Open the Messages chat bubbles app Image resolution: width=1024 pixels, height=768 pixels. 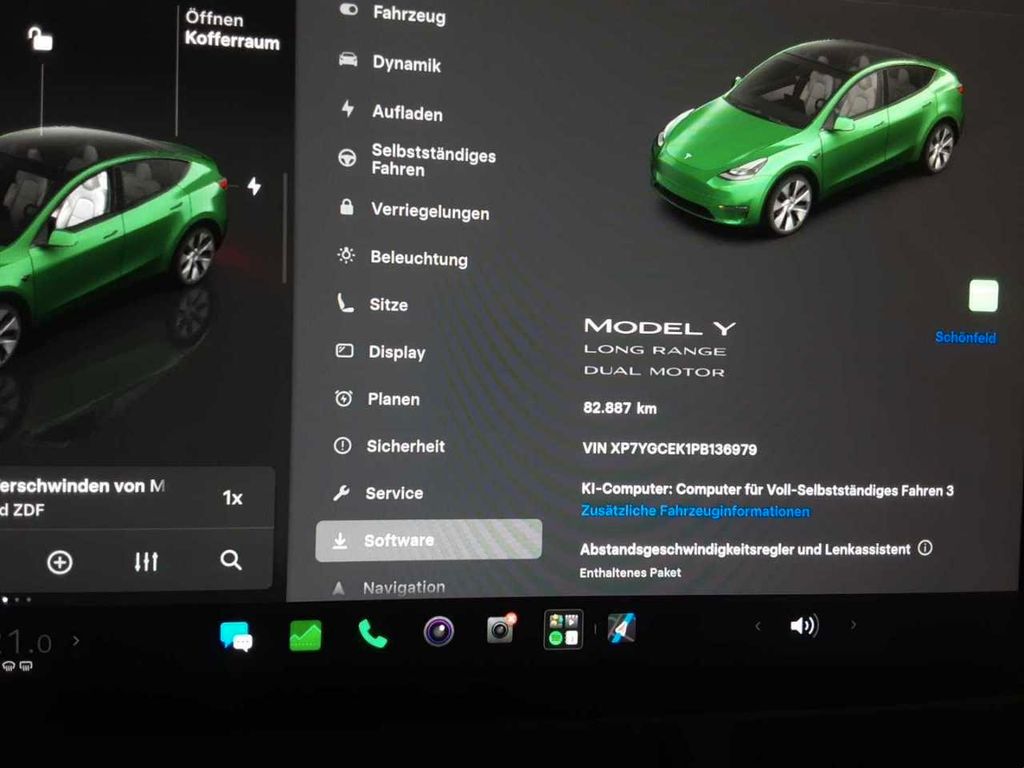tap(236, 636)
